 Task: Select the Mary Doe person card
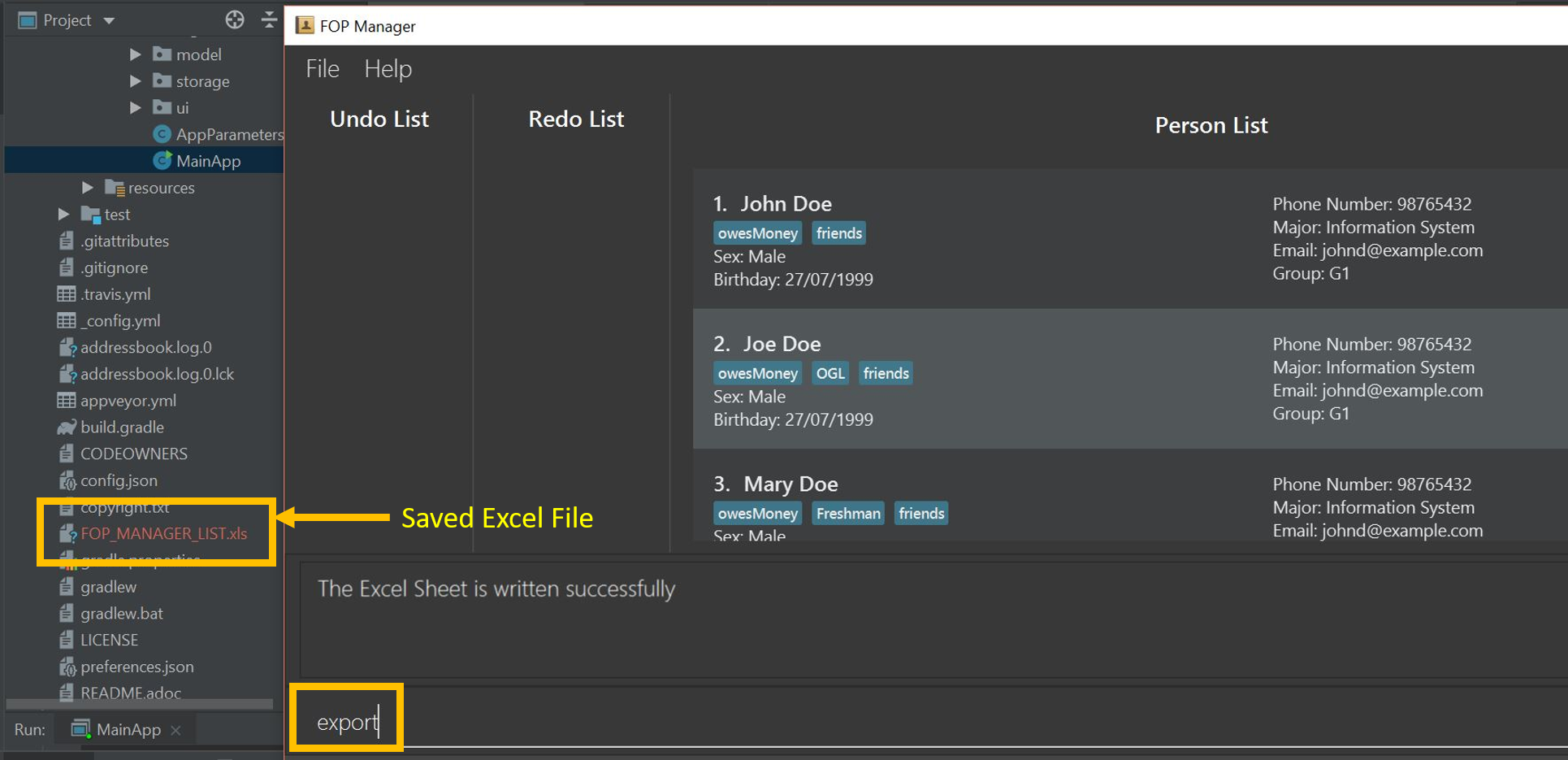tap(1130, 496)
